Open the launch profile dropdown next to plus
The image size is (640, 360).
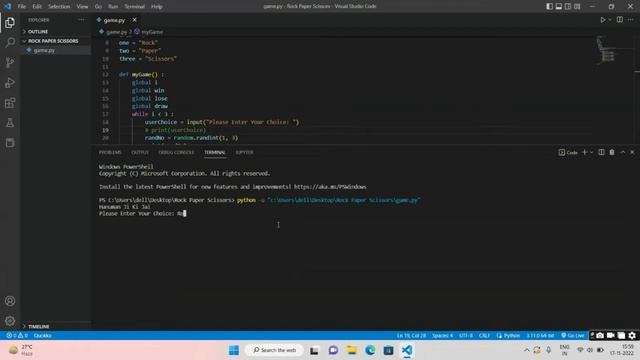coord(591,152)
